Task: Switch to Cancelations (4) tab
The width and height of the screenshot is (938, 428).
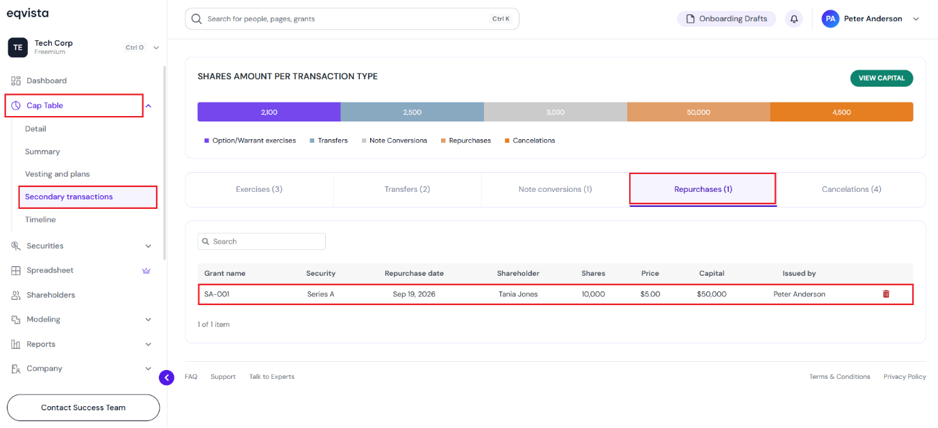Action: point(851,189)
